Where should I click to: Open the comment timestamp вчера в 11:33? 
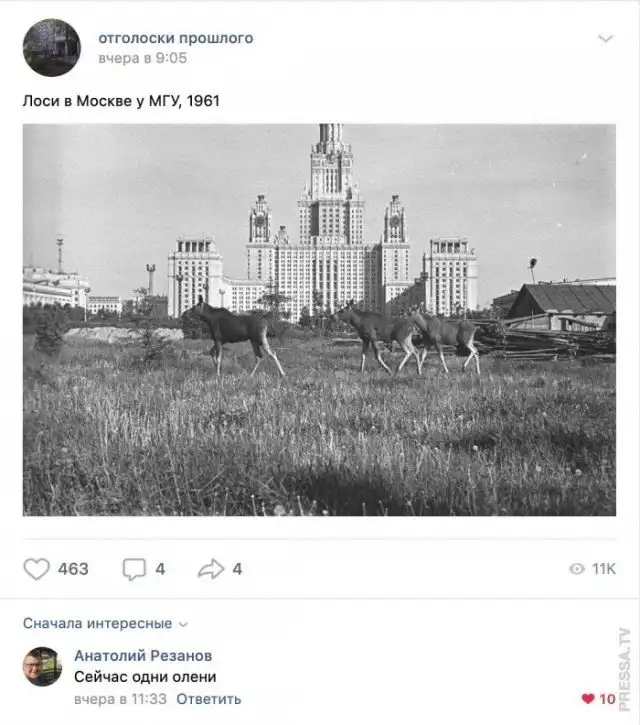pyautogui.click(x=120, y=699)
